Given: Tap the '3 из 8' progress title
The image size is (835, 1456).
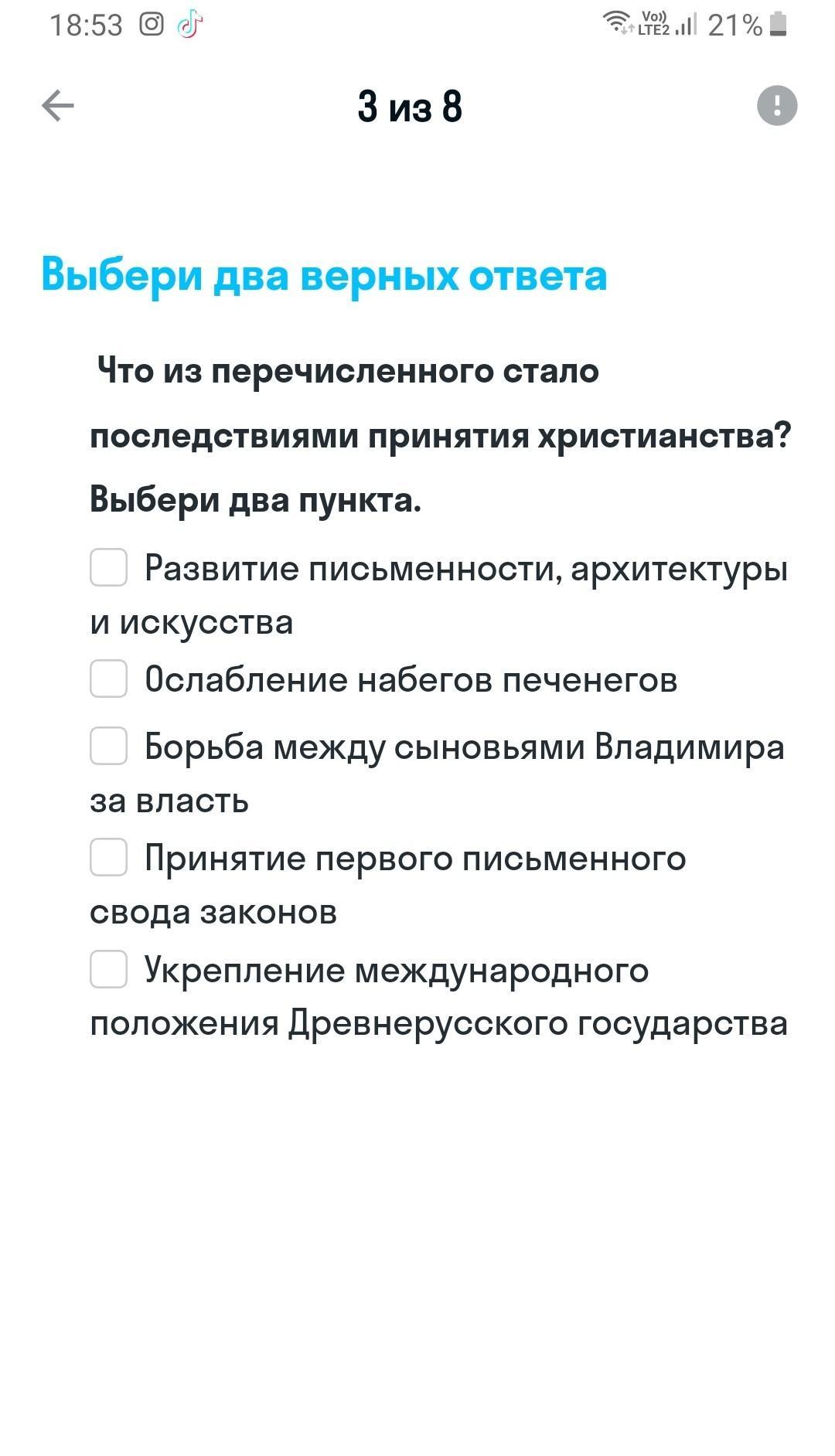Looking at the screenshot, I should 410,107.
